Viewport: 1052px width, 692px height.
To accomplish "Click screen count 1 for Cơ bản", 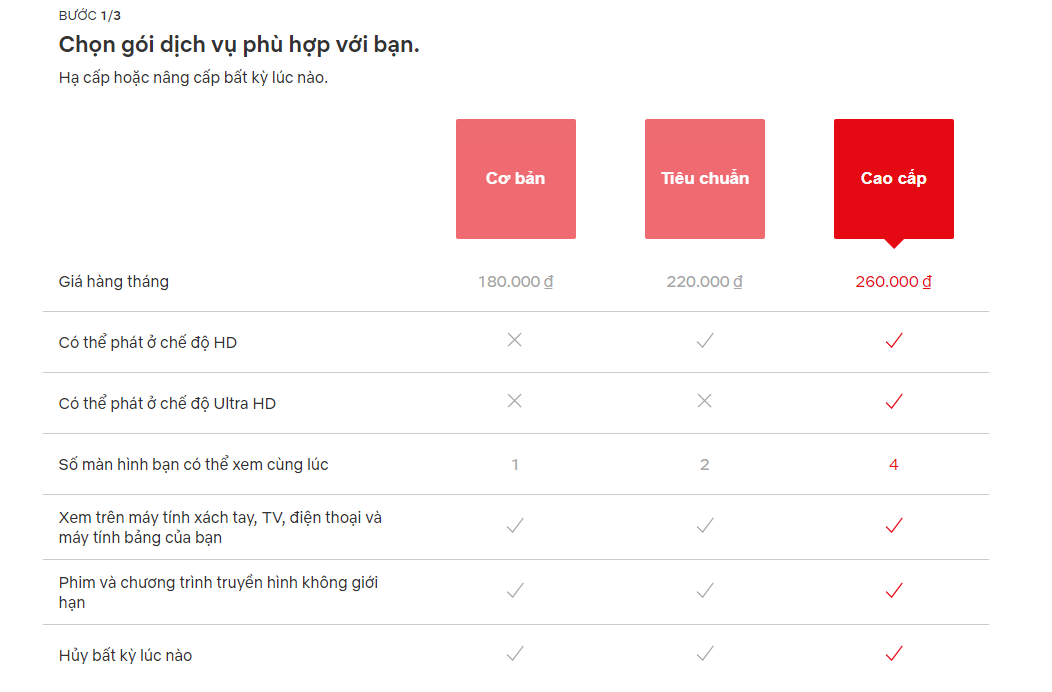I will pos(515,464).
